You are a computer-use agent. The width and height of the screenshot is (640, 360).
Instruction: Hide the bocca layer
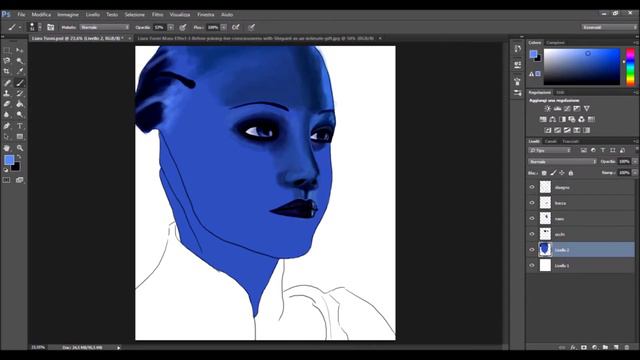tap(532, 203)
